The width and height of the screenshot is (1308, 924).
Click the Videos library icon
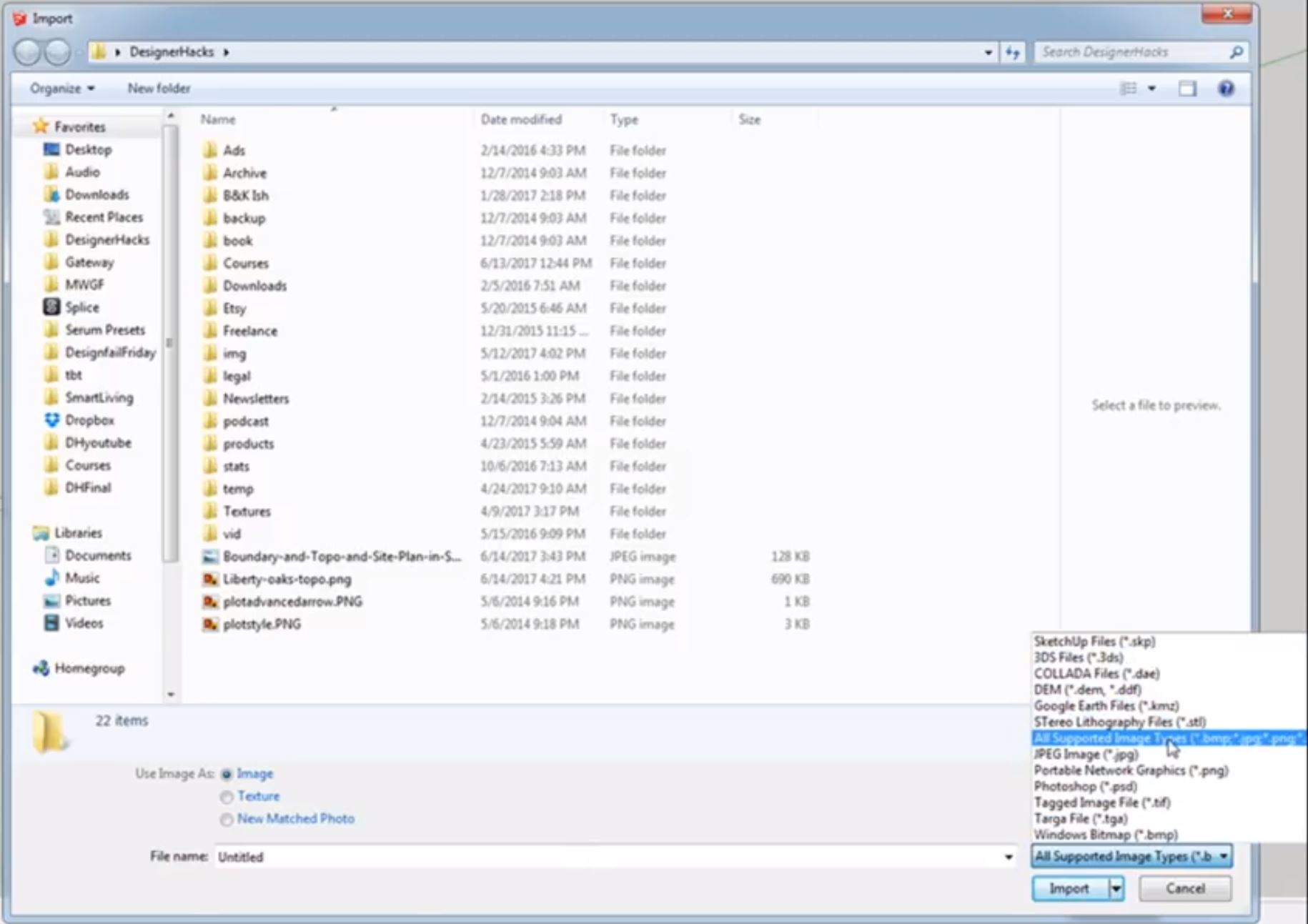click(51, 623)
